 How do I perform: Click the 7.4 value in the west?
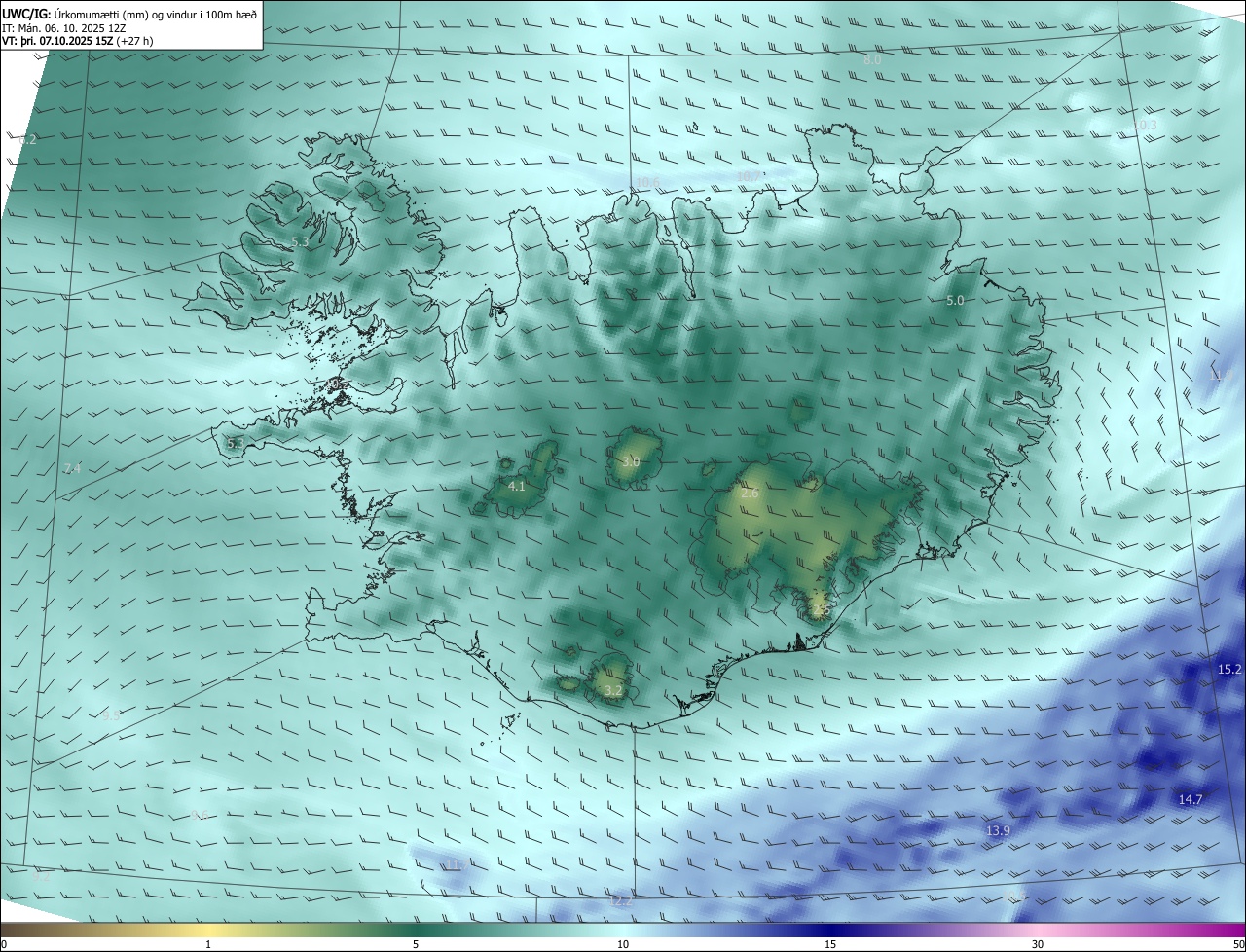(x=72, y=469)
